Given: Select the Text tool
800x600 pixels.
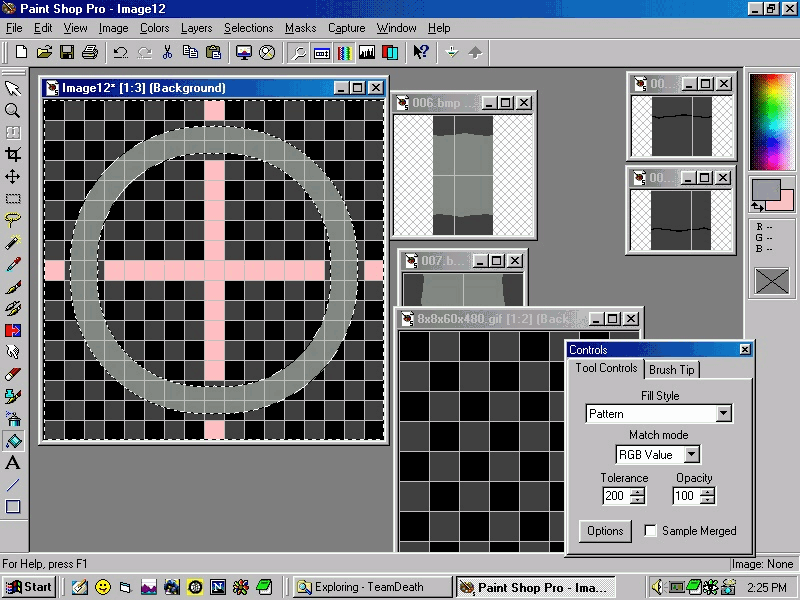Looking at the screenshot, I should 13,463.
